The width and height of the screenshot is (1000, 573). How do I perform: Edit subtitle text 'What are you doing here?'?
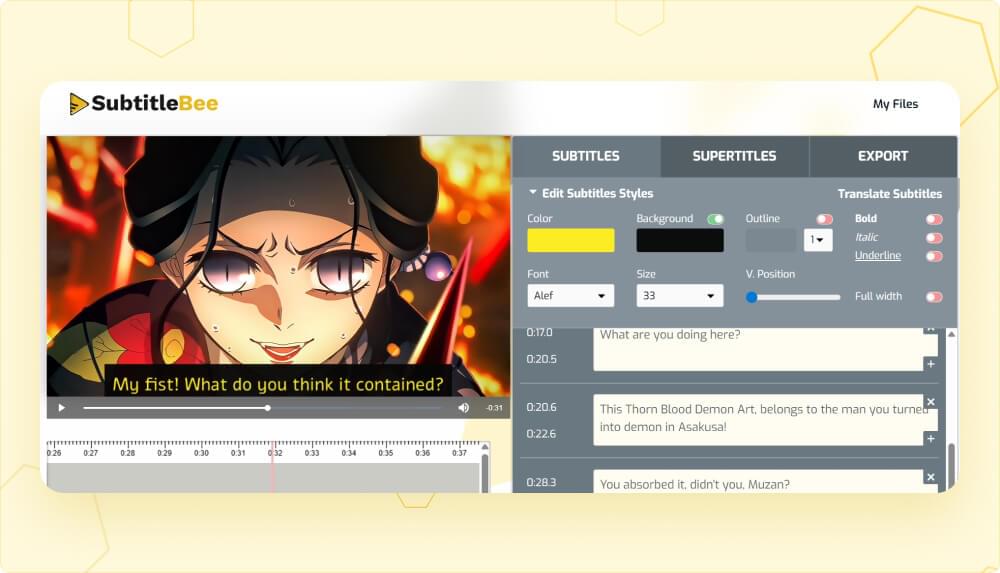click(x=758, y=348)
